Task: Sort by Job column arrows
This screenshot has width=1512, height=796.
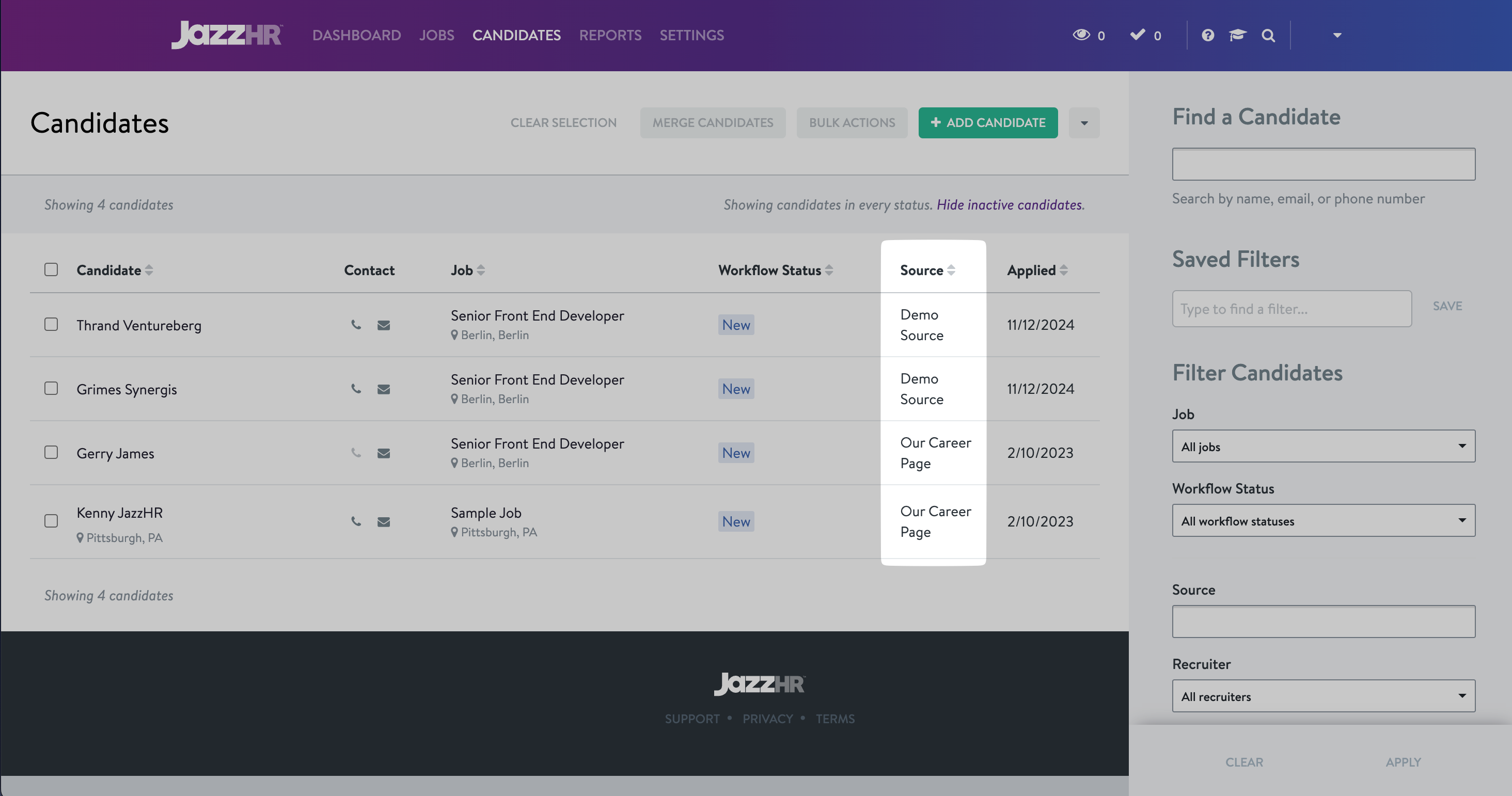Action: click(x=481, y=270)
